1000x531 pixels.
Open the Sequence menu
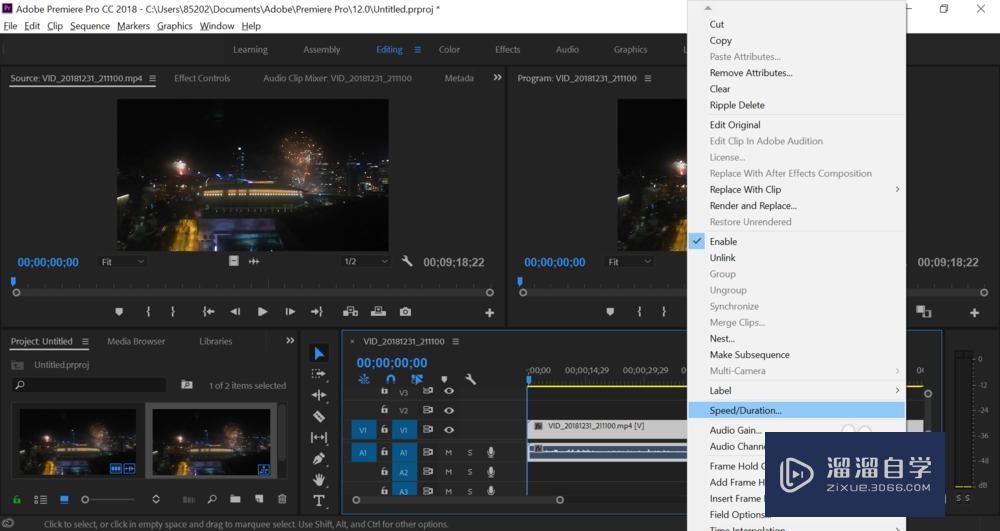click(x=90, y=26)
